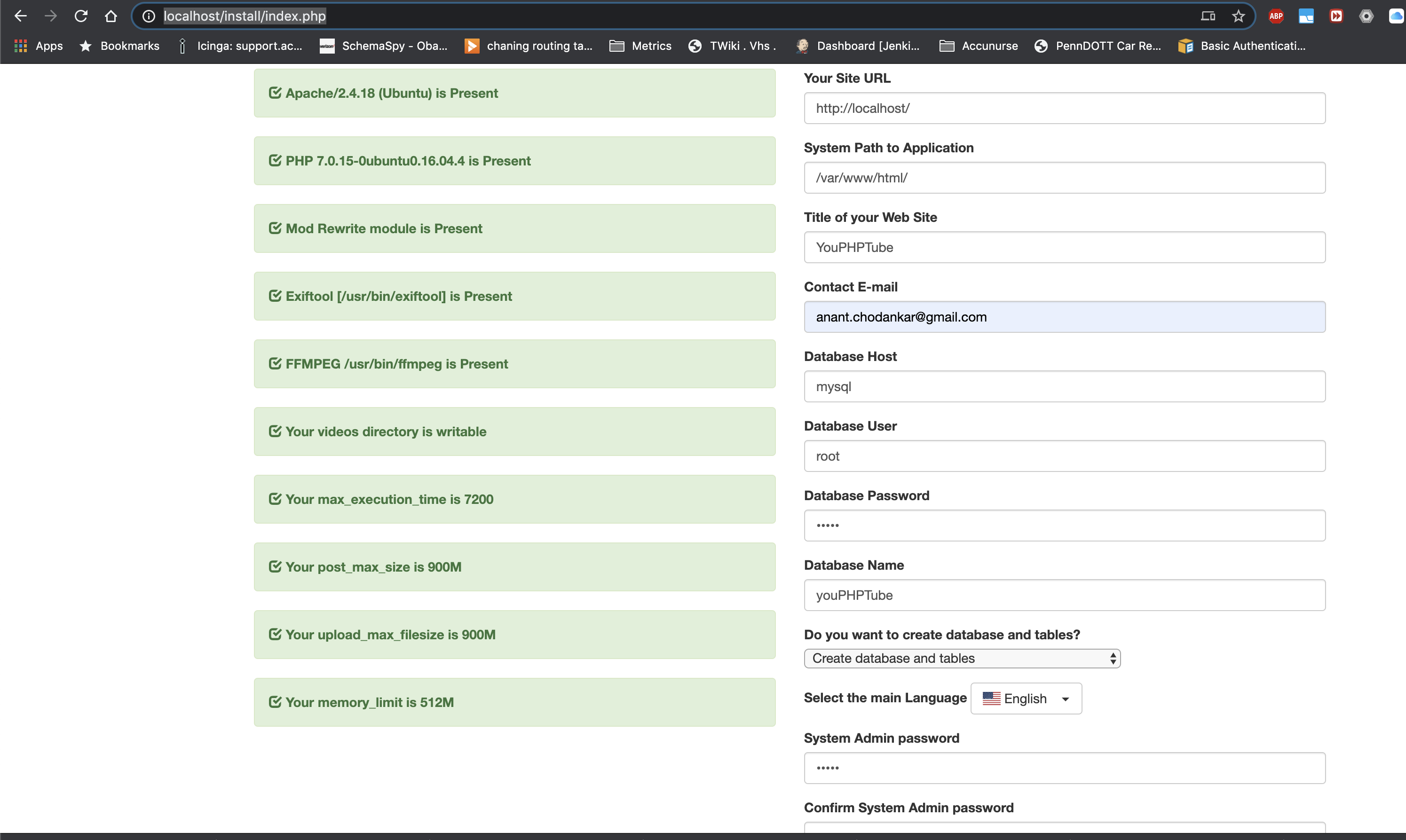Image resolution: width=1406 pixels, height=840 pixels.
Task: Click the Mod Rewrite module is Present text
Action: (383, 228)
